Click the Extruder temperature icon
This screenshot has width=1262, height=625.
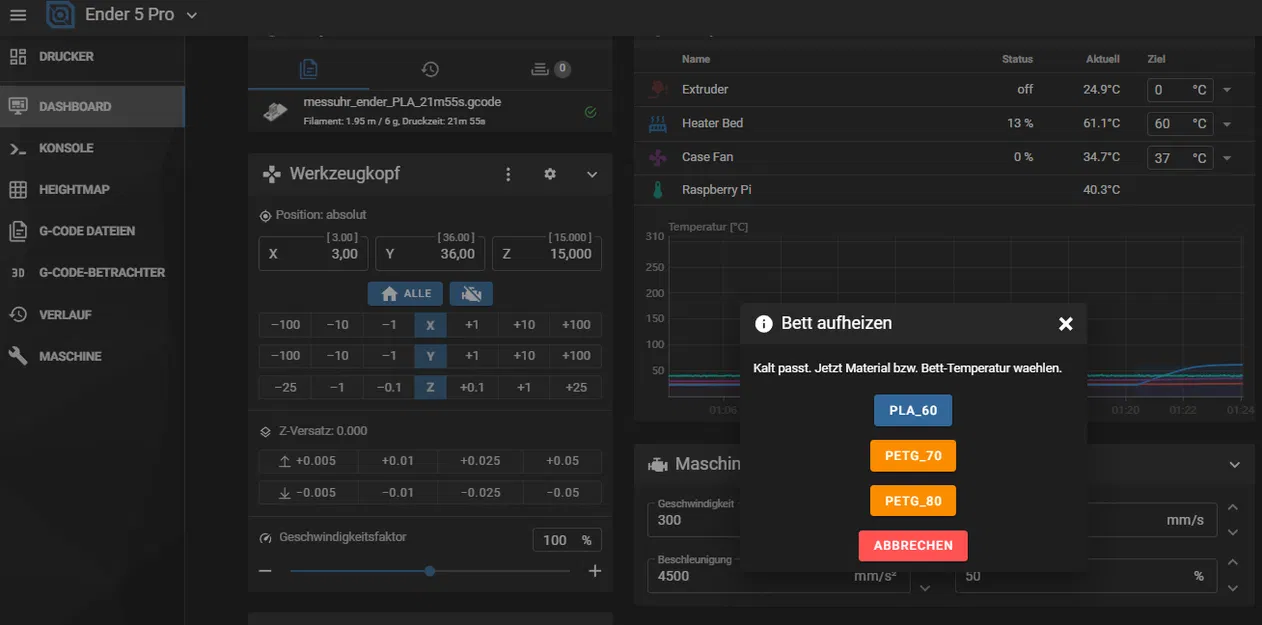pos(657,90)
